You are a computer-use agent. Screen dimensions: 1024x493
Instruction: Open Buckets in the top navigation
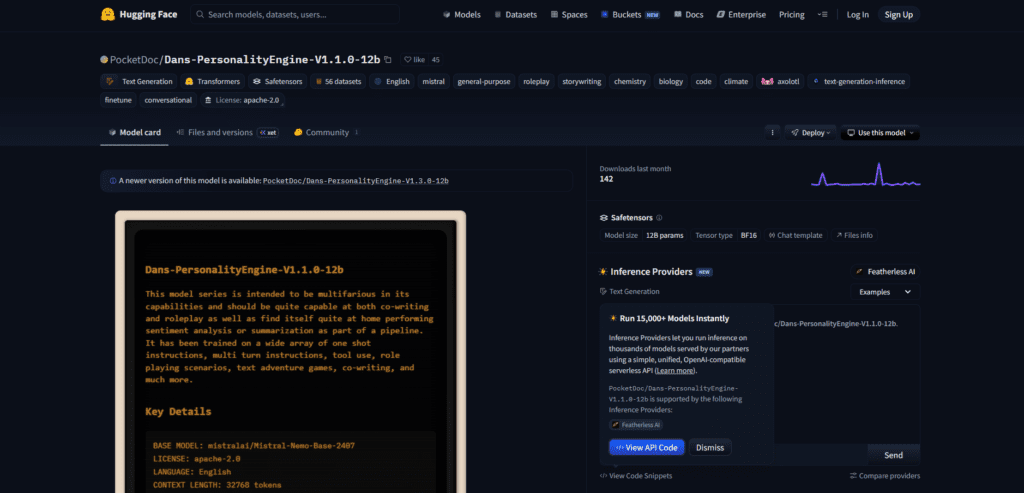click(x=631, y=14)
